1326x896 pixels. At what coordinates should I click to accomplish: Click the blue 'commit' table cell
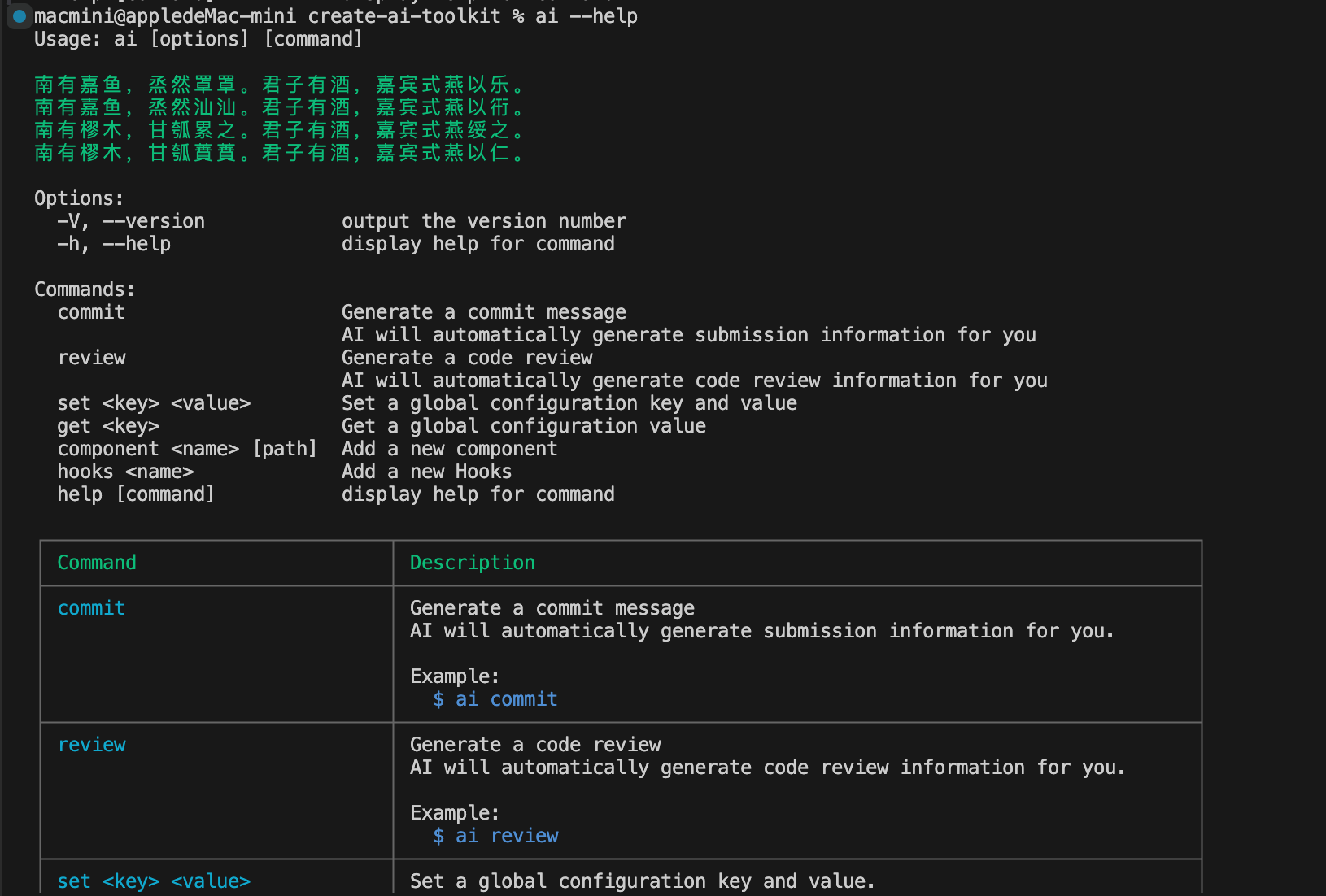coord(91,608)
